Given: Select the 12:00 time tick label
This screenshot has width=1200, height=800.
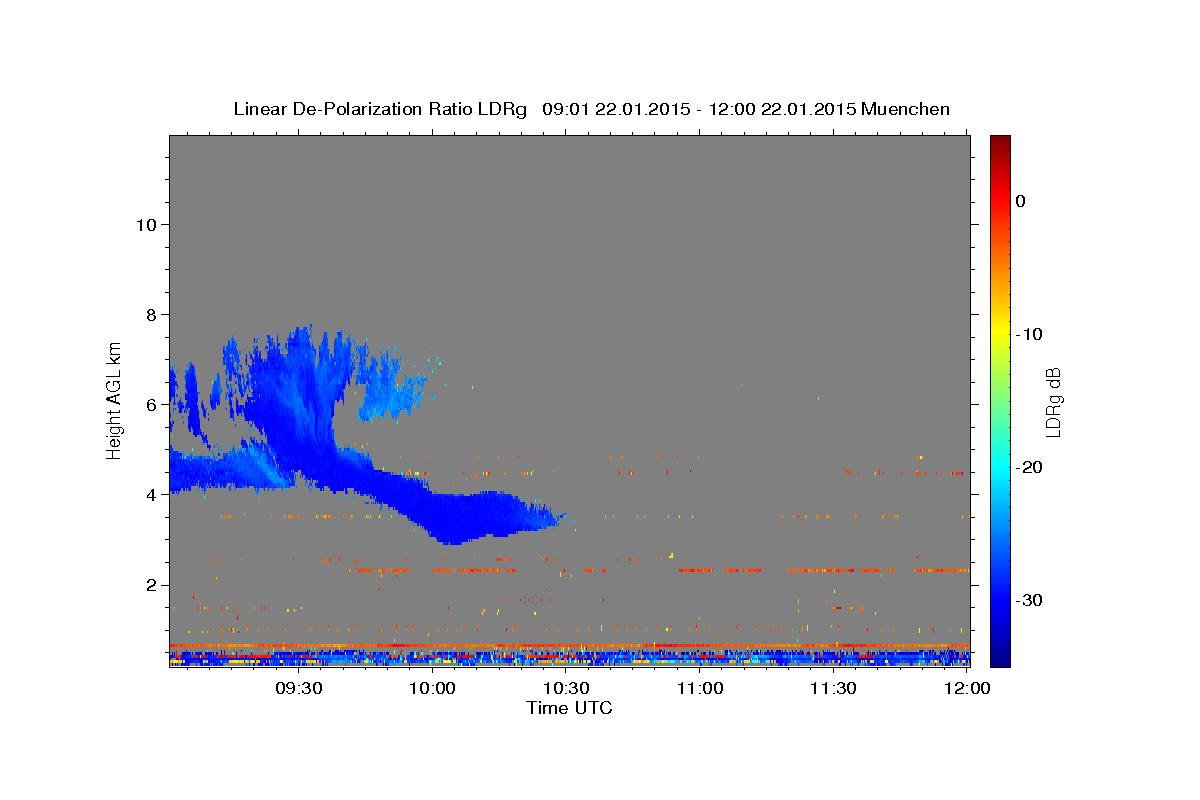Looking at the screenshot, I should [966, 688].
